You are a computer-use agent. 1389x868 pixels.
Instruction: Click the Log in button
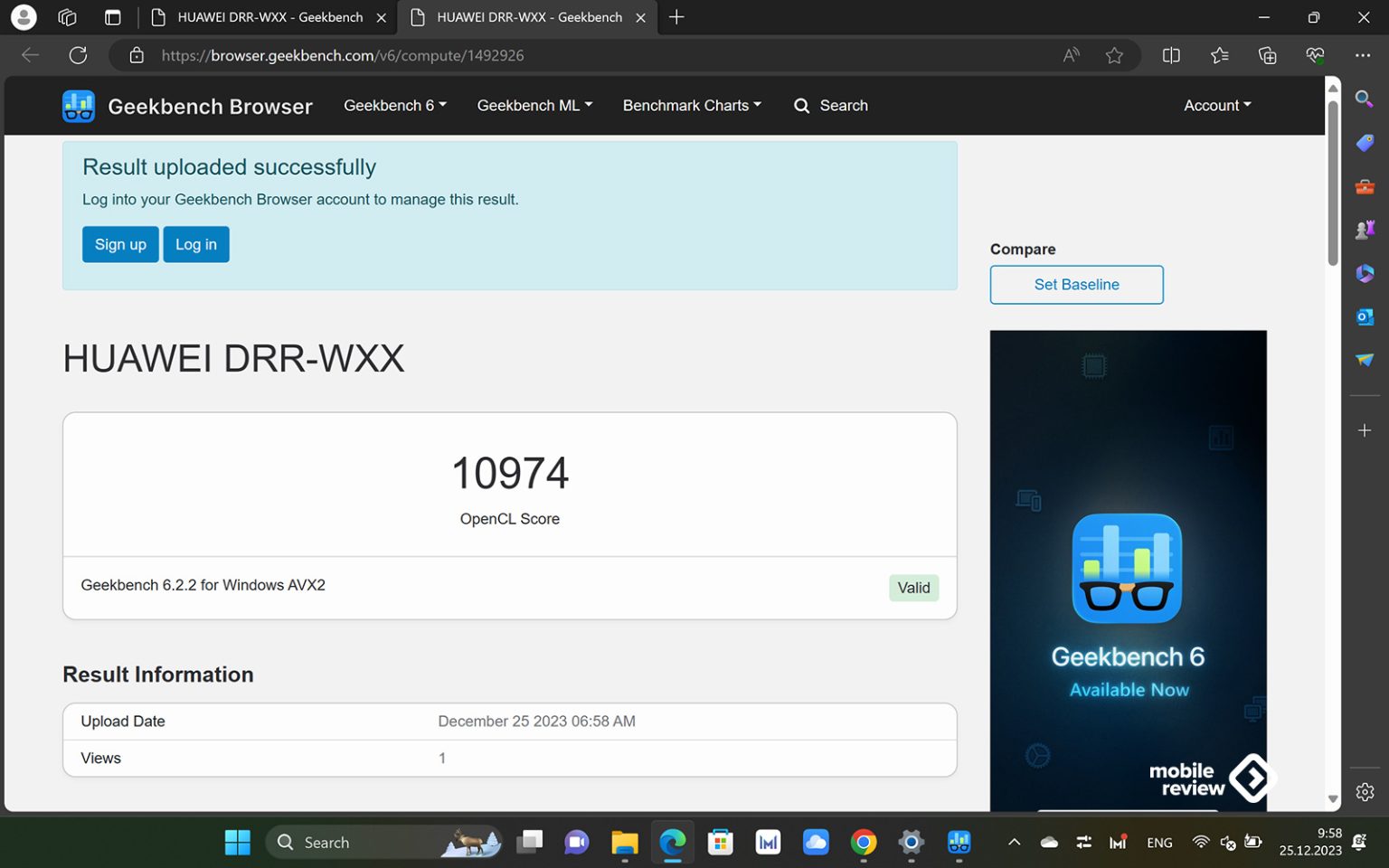pyautogui.click(x=196, y=244)
